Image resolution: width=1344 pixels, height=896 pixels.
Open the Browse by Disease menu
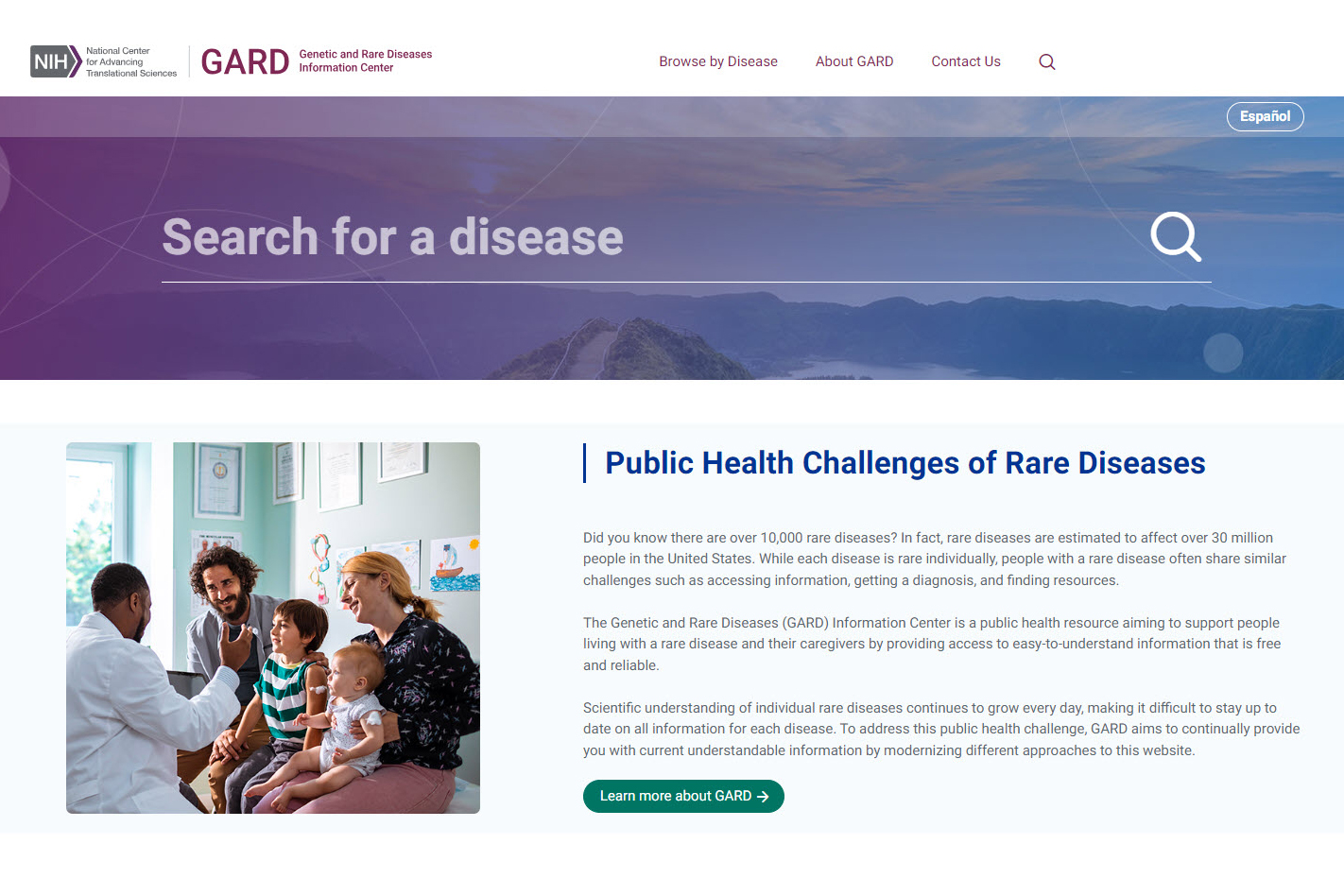(717, 61)
